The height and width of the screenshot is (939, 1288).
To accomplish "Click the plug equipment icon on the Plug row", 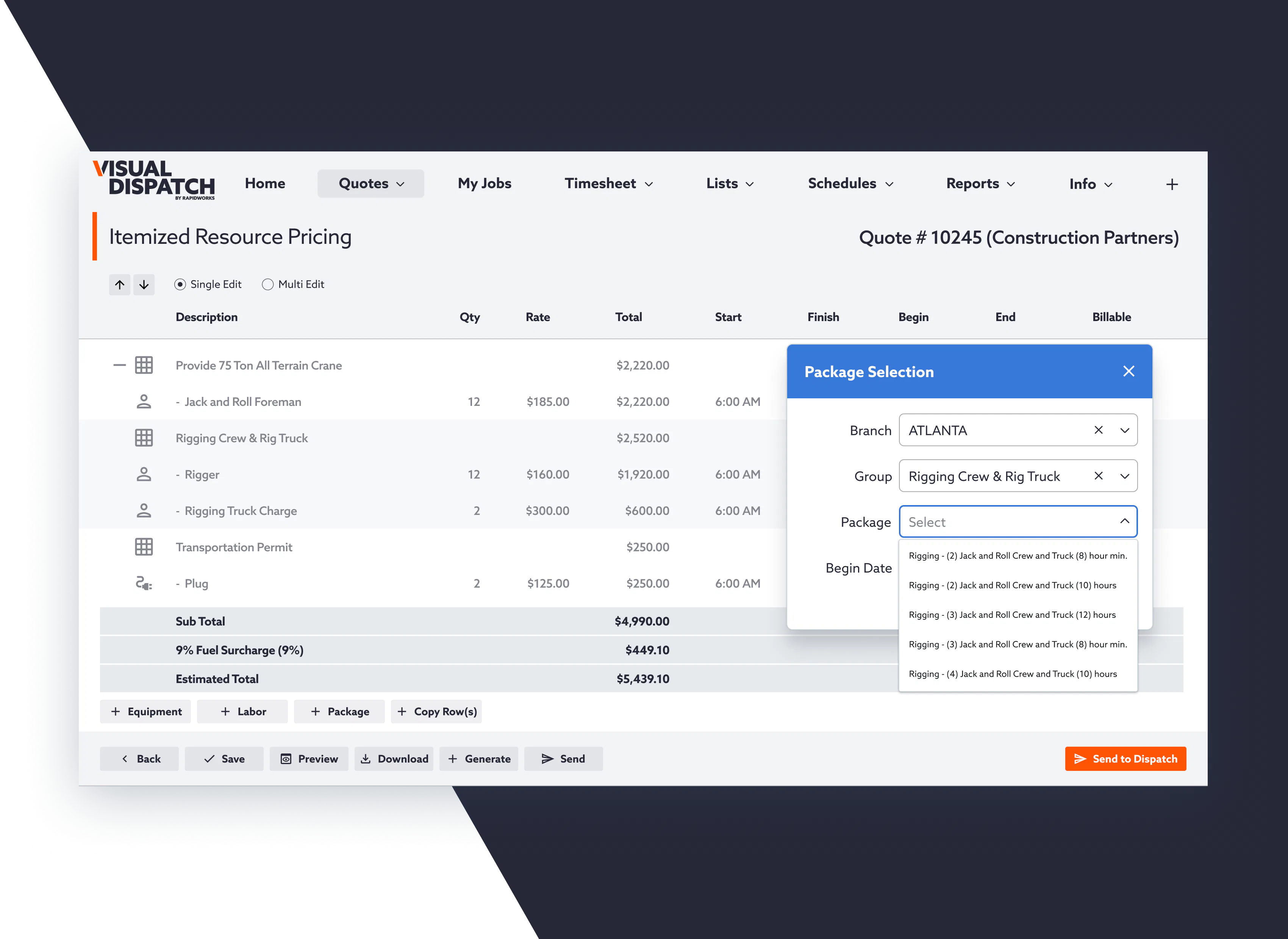I will pos(144,583).
